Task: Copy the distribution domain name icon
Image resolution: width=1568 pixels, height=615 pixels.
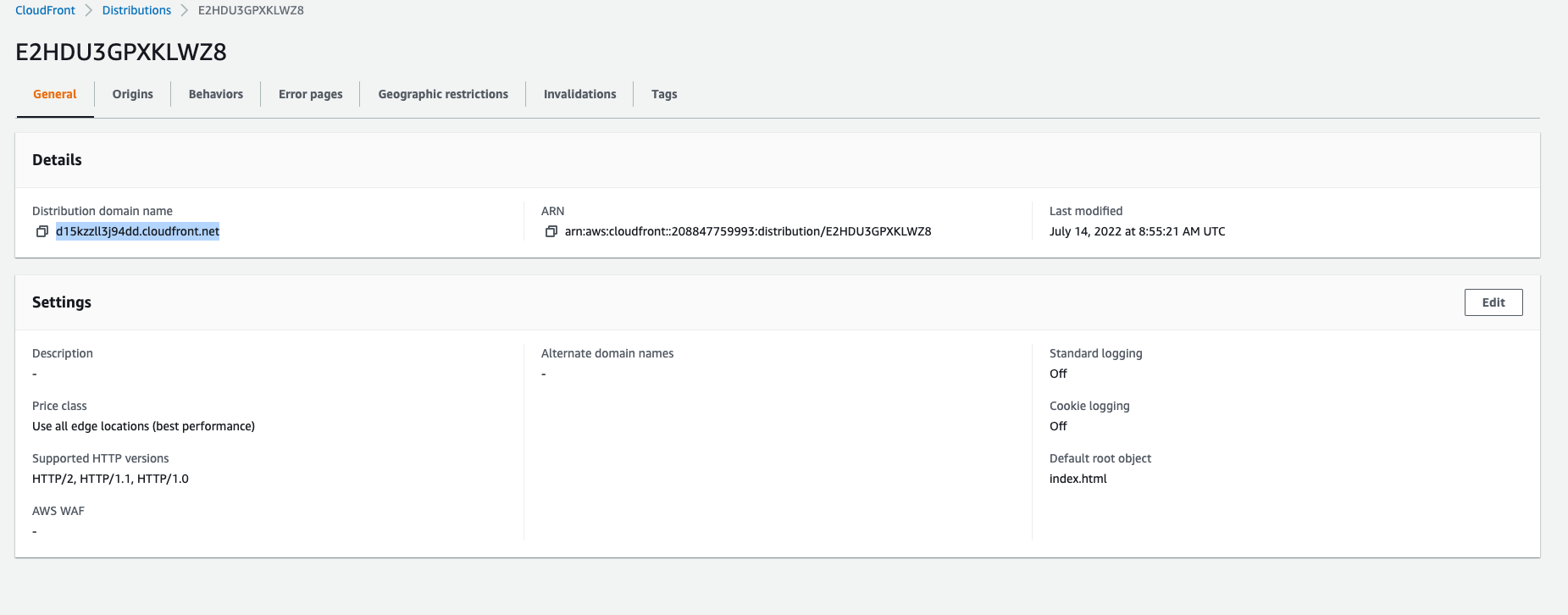Action: click(x=42, y=231)
